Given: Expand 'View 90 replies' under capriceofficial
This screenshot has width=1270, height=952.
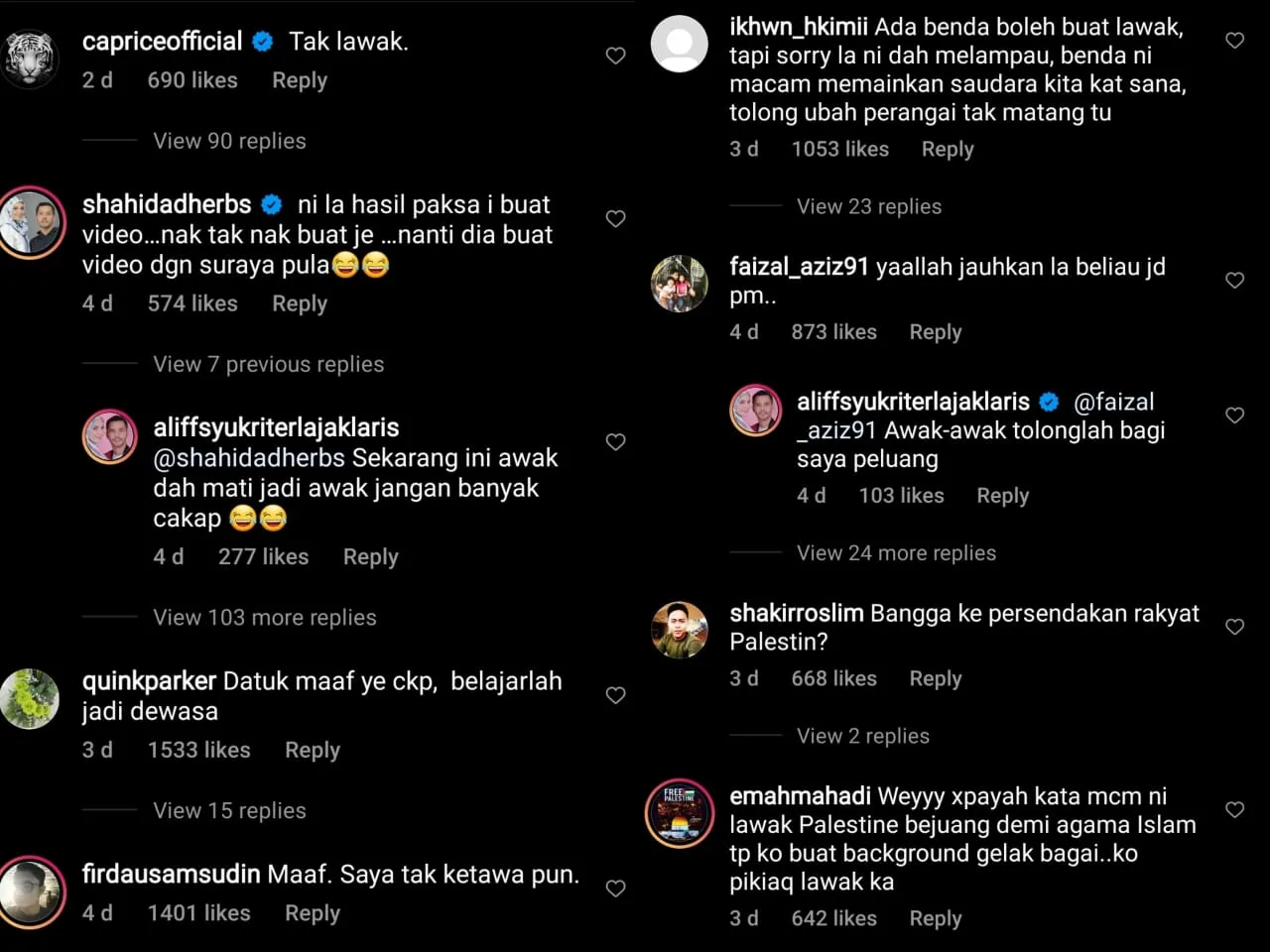Looking at the screenshot, I should 229,141.
